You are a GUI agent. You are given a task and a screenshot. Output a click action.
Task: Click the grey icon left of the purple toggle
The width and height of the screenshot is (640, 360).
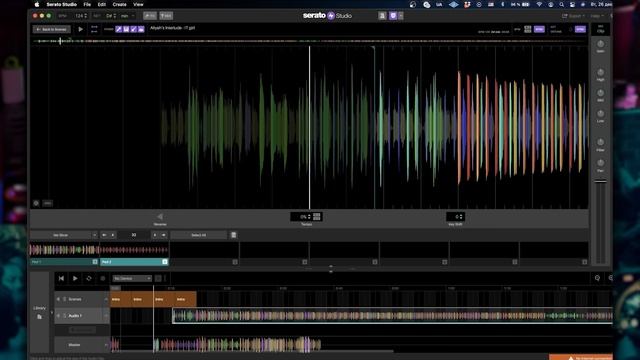[x=382, y=16]
